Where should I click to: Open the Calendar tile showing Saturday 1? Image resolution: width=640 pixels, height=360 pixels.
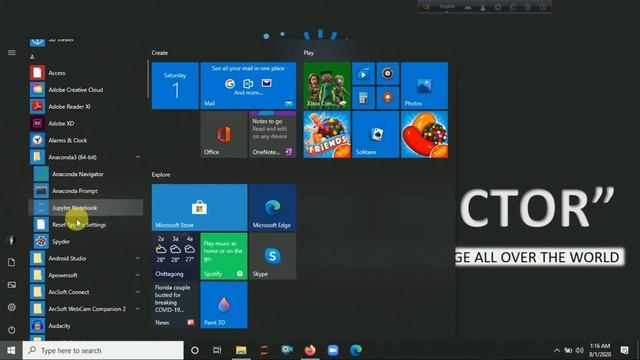coord(175,86)
